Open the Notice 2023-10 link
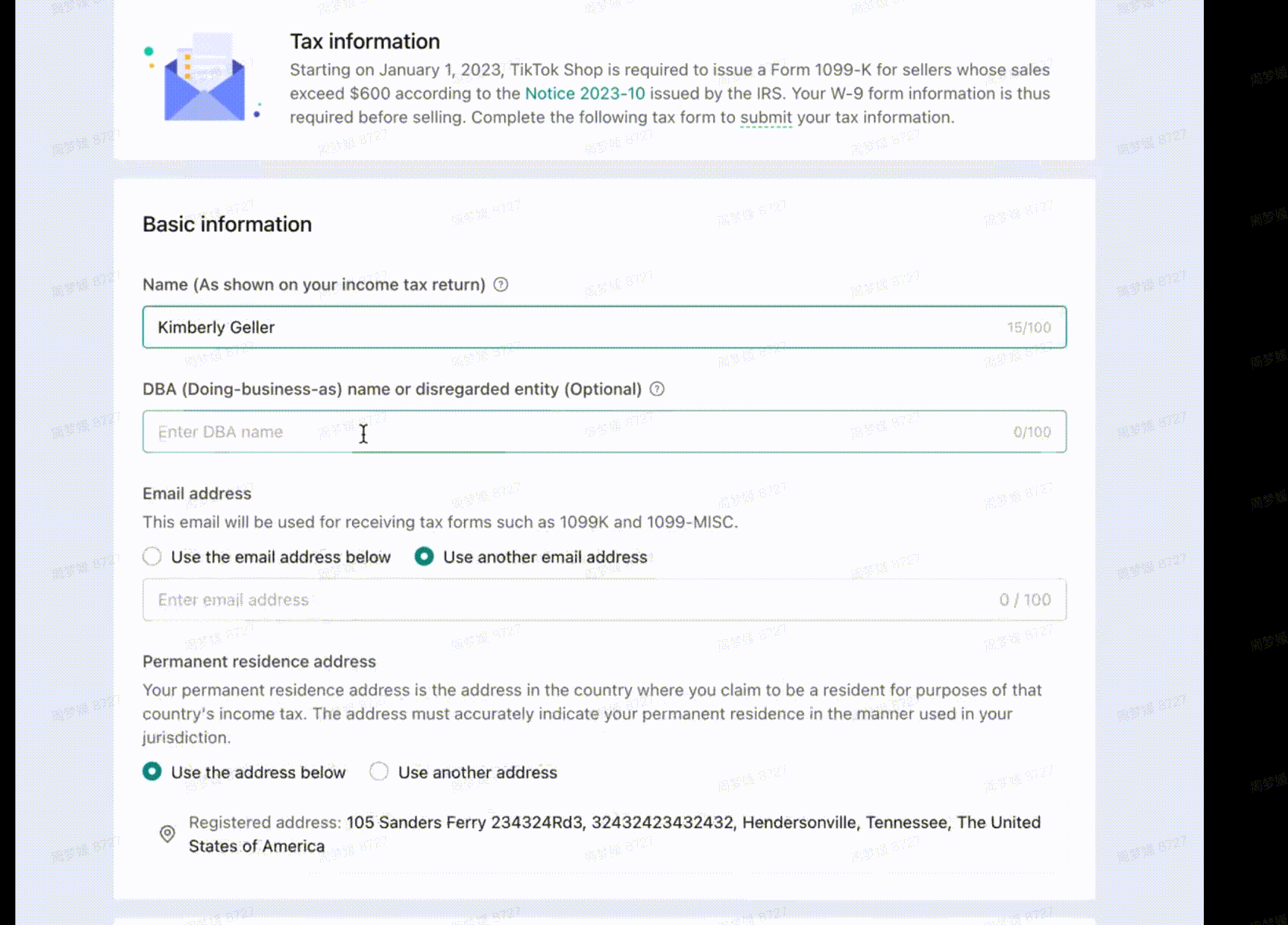 585,93
